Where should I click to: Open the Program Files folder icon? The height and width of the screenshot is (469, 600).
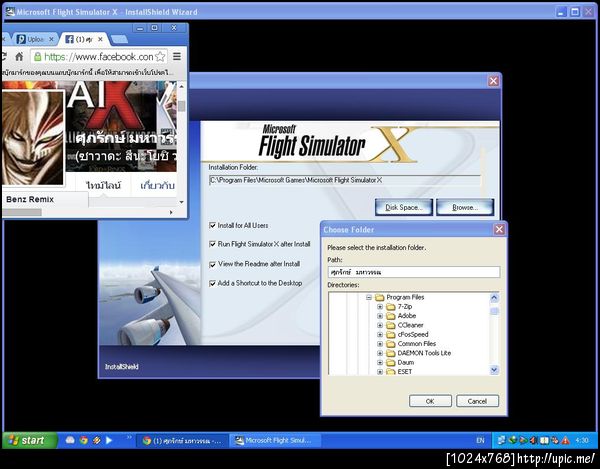pyautogui.click(x=379, y=297)
